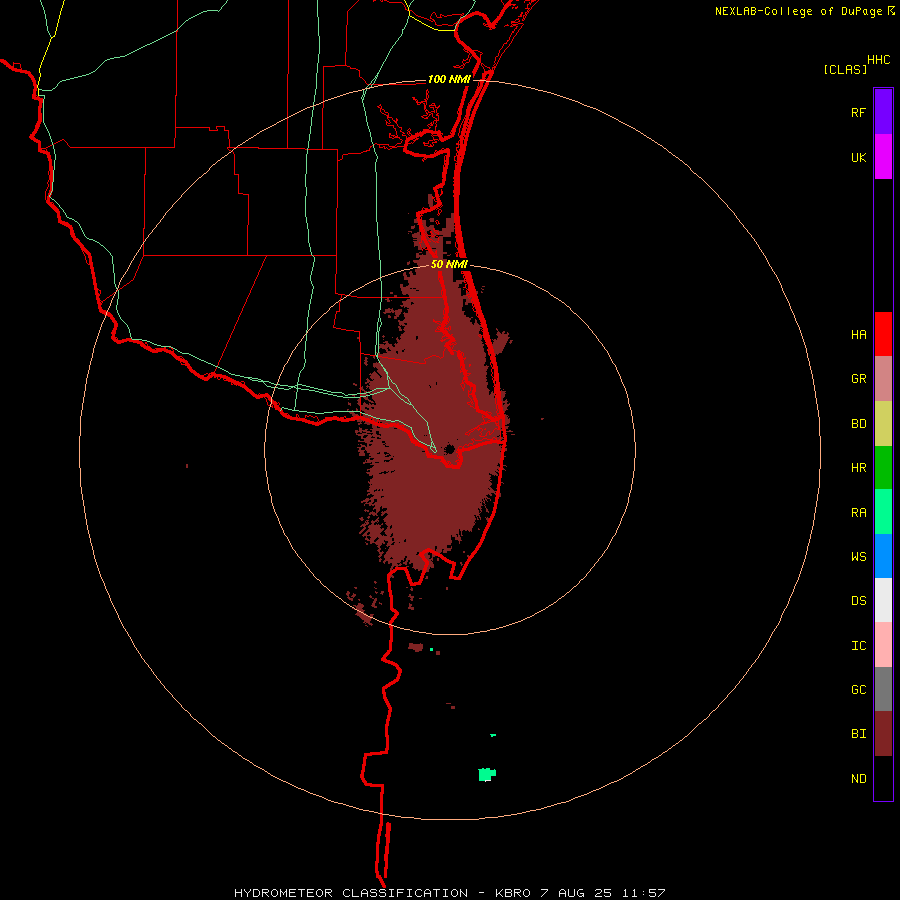900x900 pixels.
Task: Click the BD yellow legend swatch
Action: tap(883, 424)
